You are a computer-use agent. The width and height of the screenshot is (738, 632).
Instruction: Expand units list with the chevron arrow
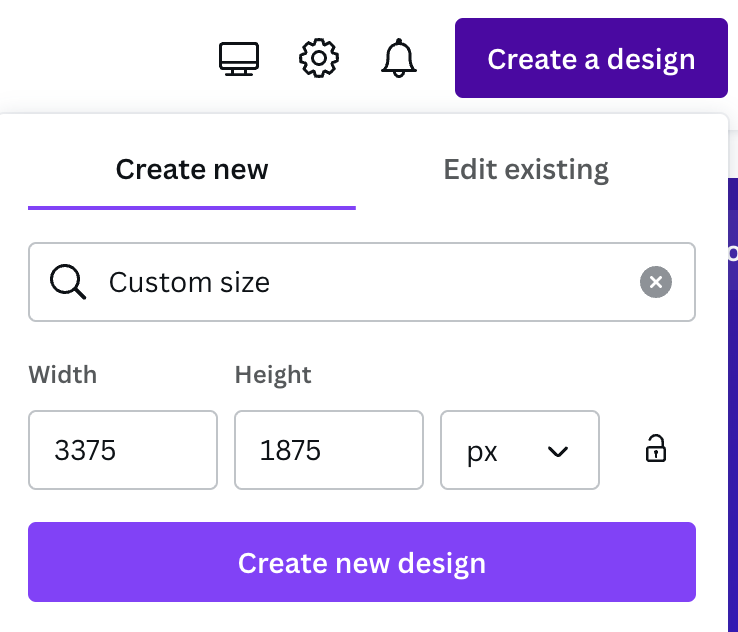click(558, 452)
